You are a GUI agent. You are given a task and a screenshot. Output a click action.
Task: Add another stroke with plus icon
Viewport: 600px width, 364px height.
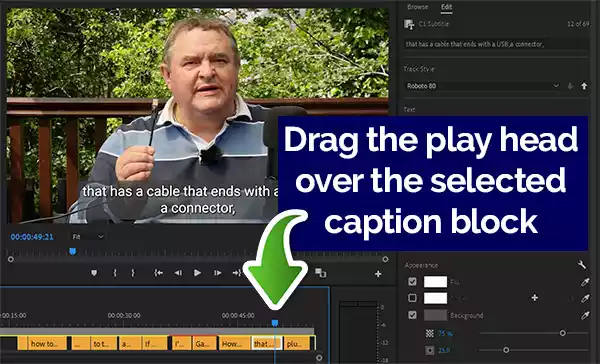pos(535,297)
